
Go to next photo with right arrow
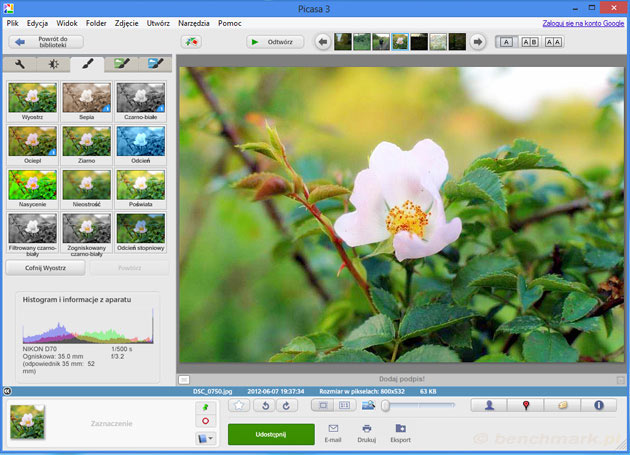pos(478,42)
